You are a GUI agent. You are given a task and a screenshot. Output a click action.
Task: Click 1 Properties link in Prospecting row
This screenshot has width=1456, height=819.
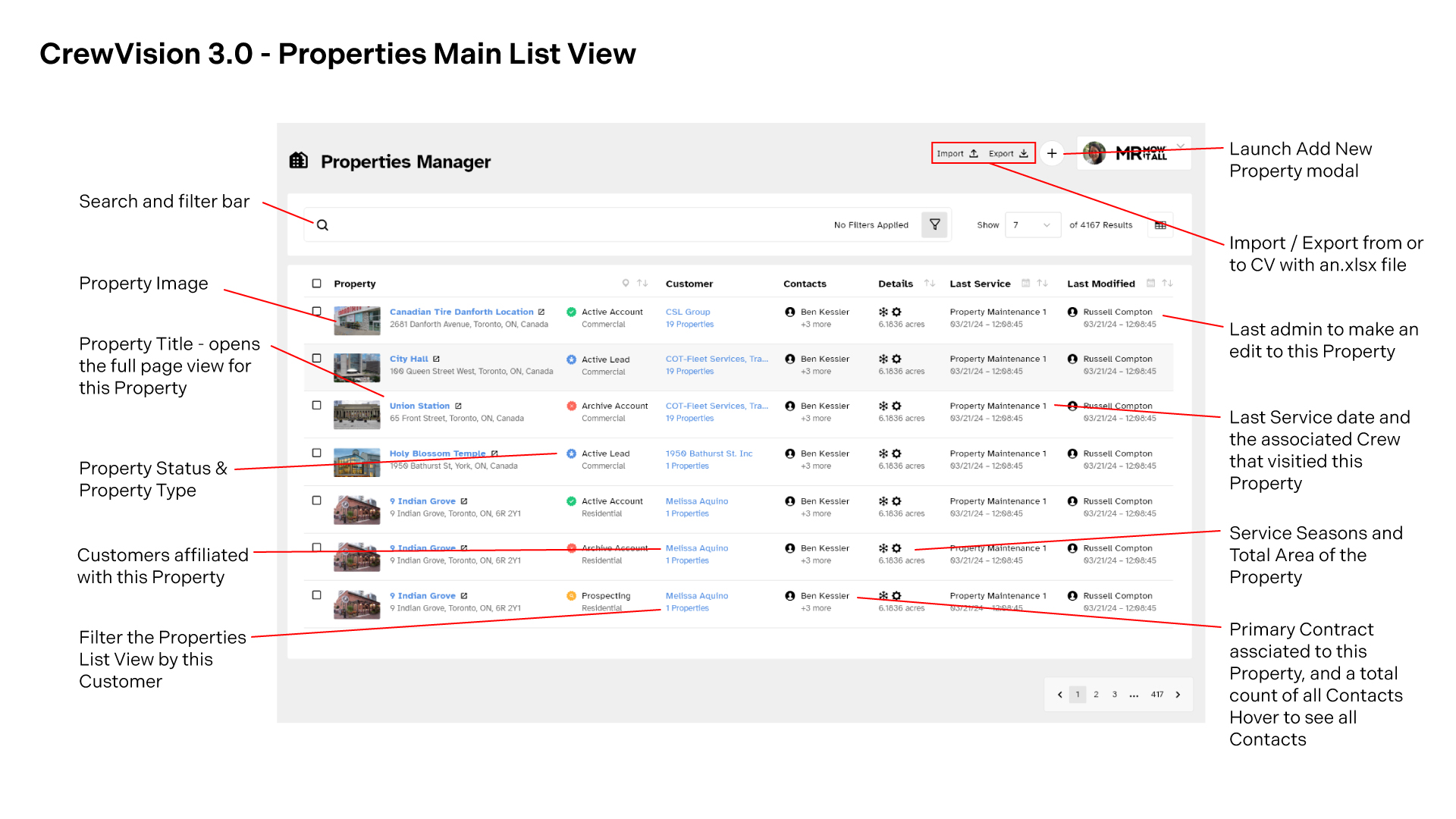[x=687, y=608]
